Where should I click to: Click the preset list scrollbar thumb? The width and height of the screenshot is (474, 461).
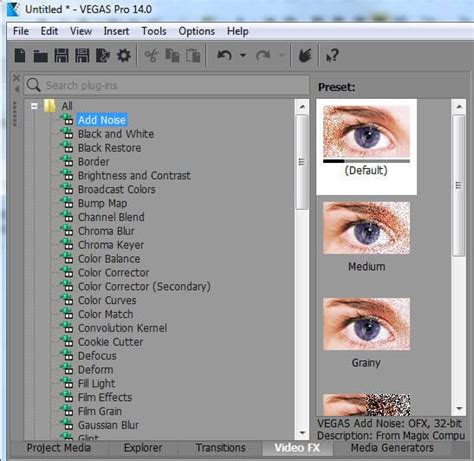point(459,185)
